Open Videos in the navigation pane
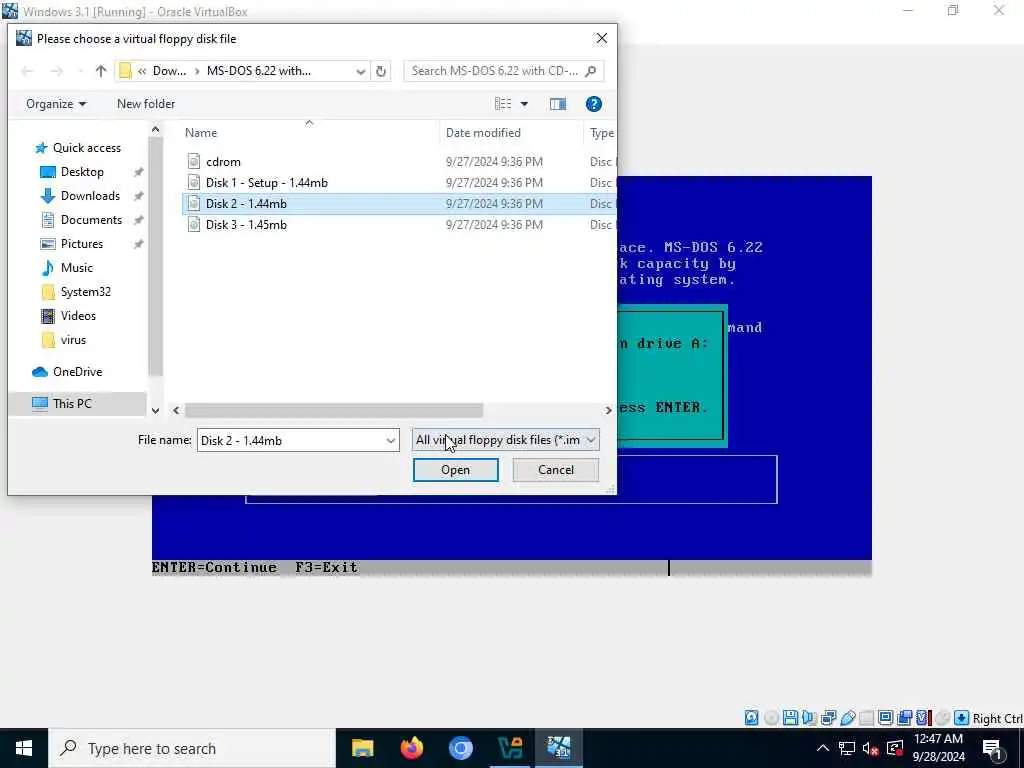Image resolution: width=1024 pixels, height=768 pixels. pyautogui.click(x=78, y=315)
